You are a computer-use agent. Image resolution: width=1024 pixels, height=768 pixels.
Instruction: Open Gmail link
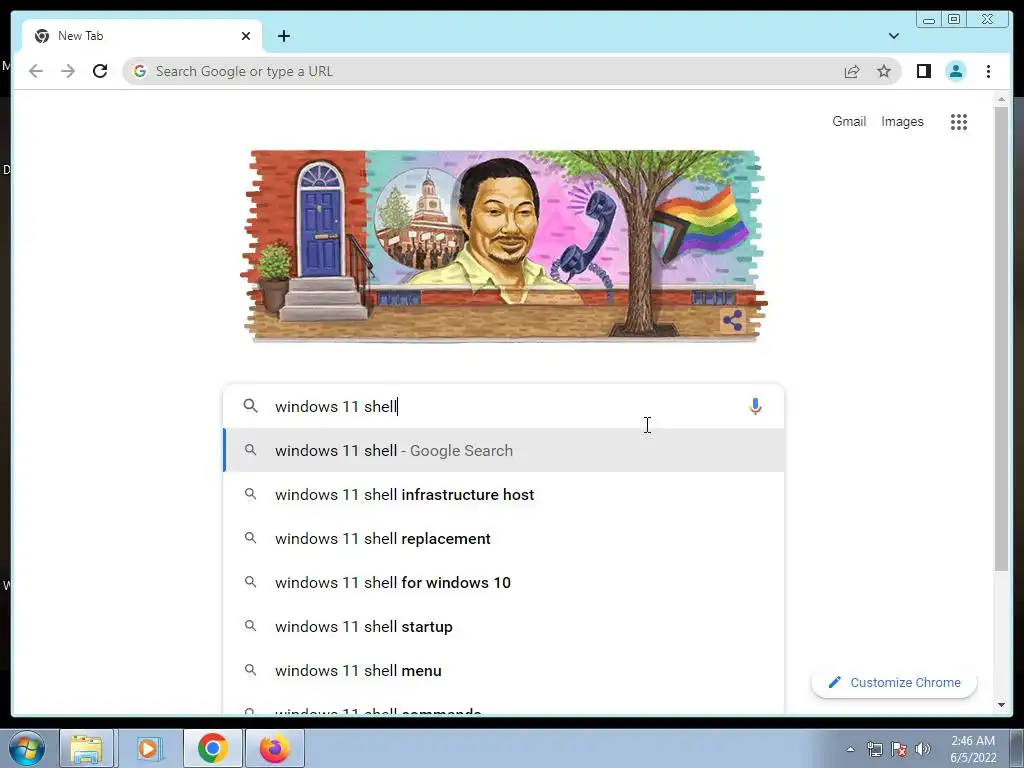(x=849, y=121)
